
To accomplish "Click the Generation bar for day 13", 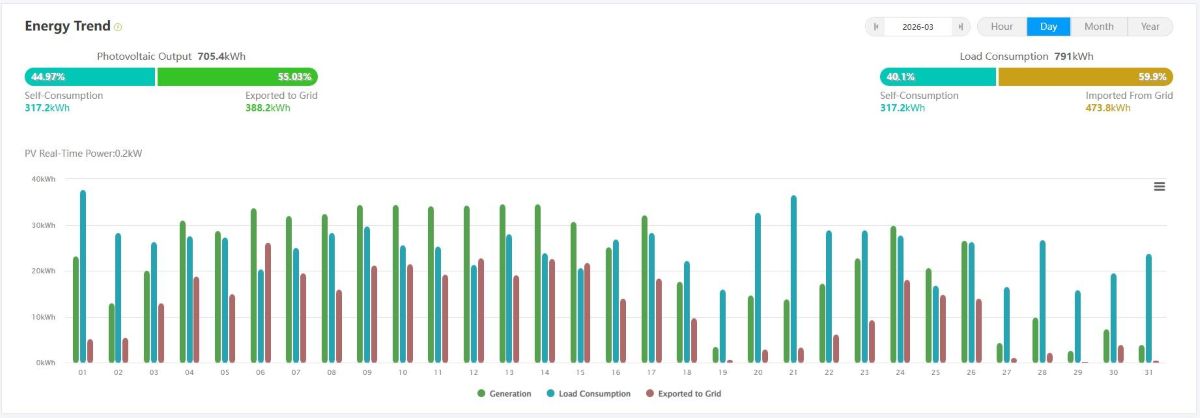I will pos(502,284).
